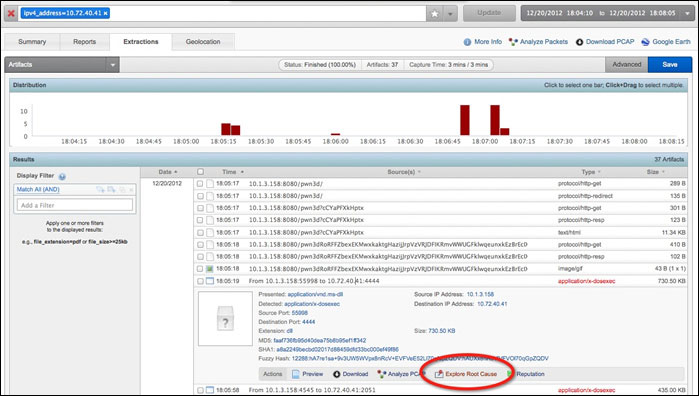699x396 pixels.
Task: Click the Display Filter help icon
Action: 62,177
